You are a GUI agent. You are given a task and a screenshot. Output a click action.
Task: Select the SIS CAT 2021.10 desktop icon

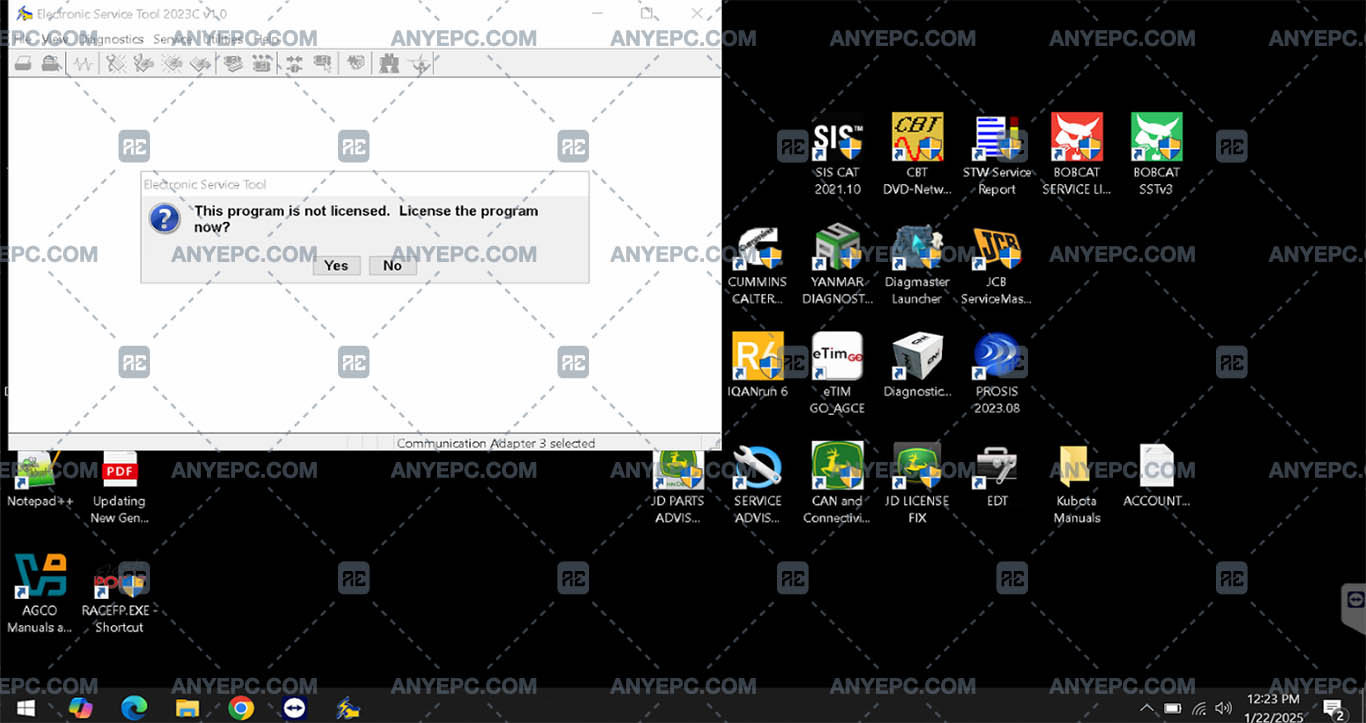(x=837, y=155)
